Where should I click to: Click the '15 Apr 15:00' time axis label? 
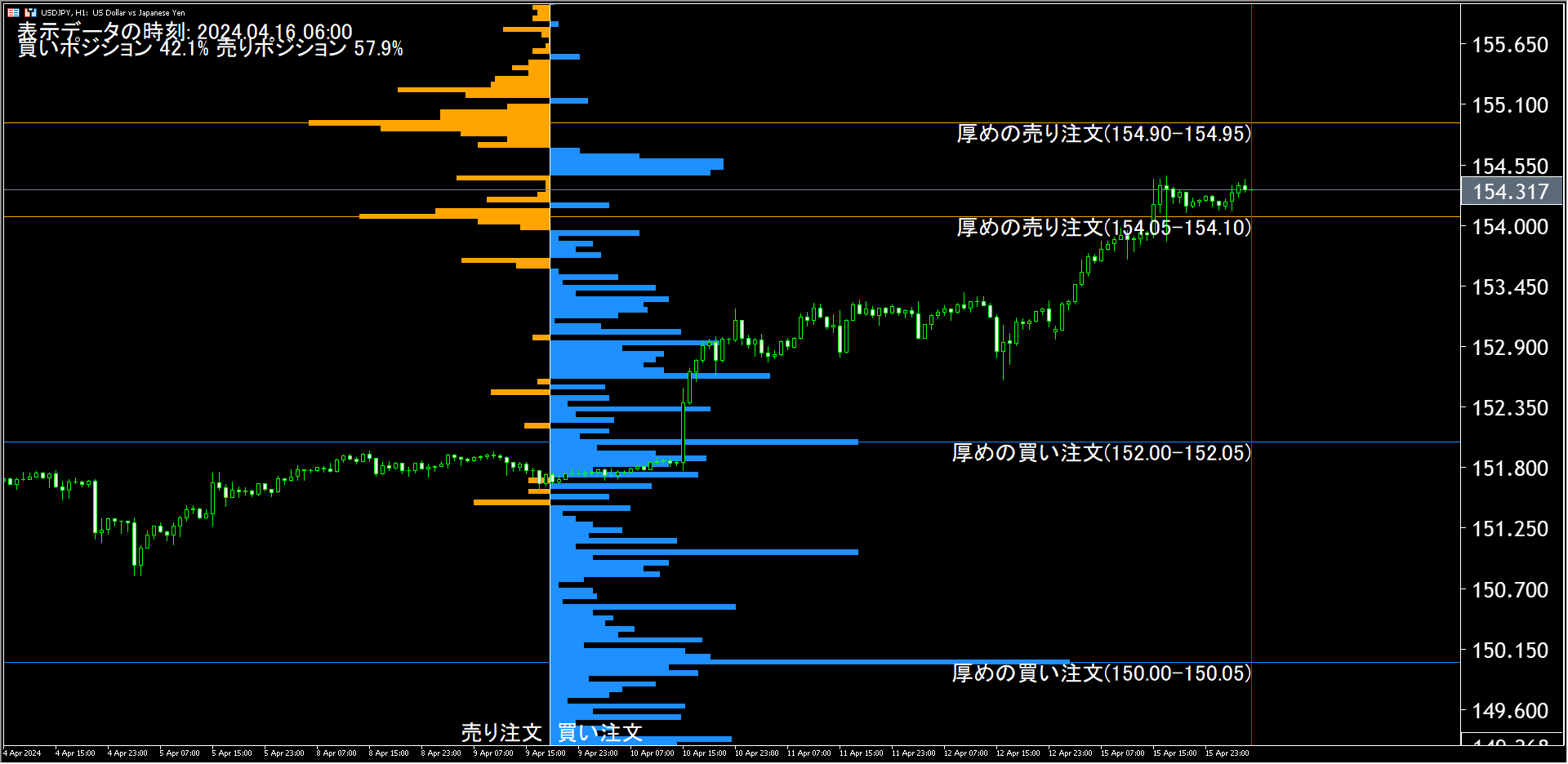pos(1174,753)
